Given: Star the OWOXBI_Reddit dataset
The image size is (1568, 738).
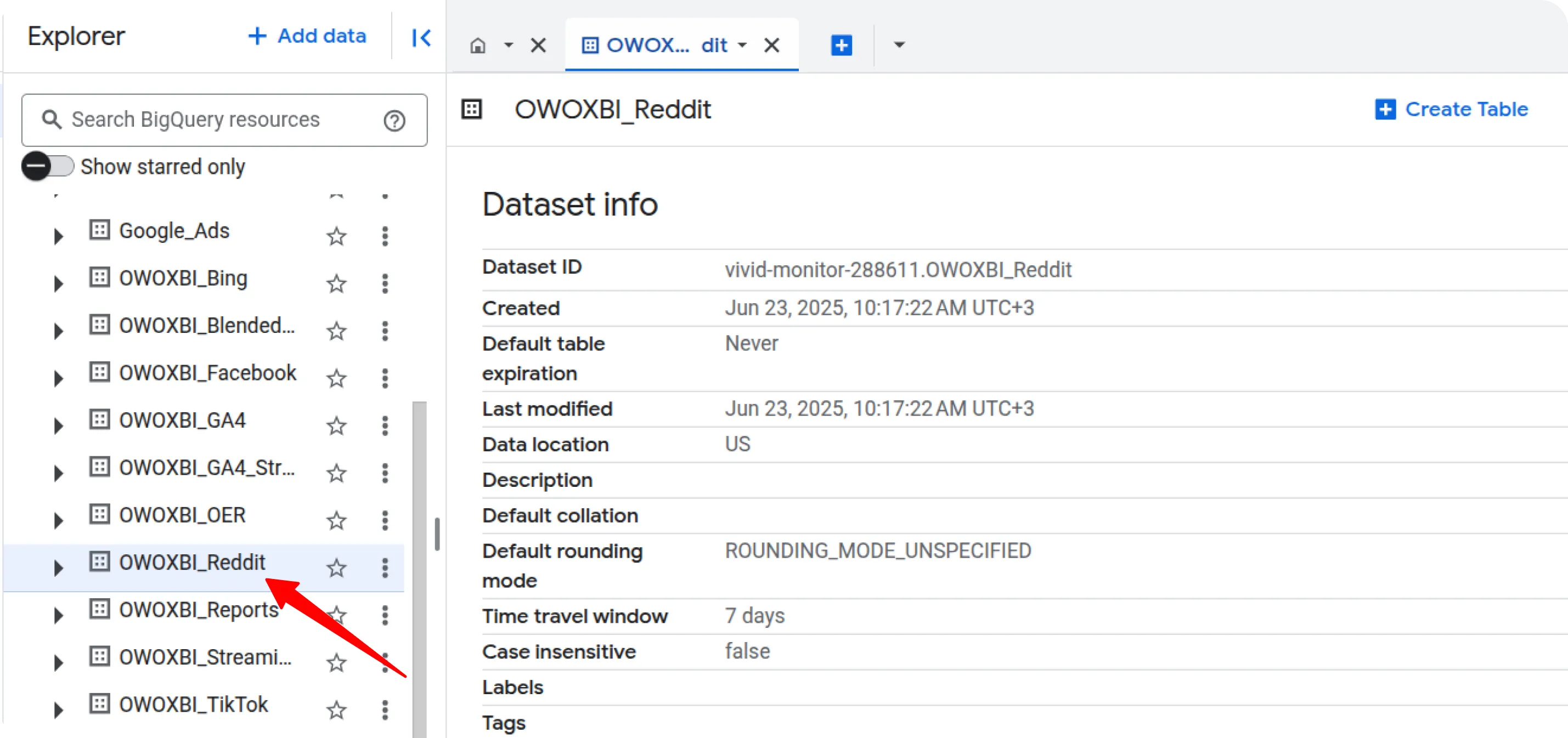Looking at the screenshot, I should [x=336, y=567].
